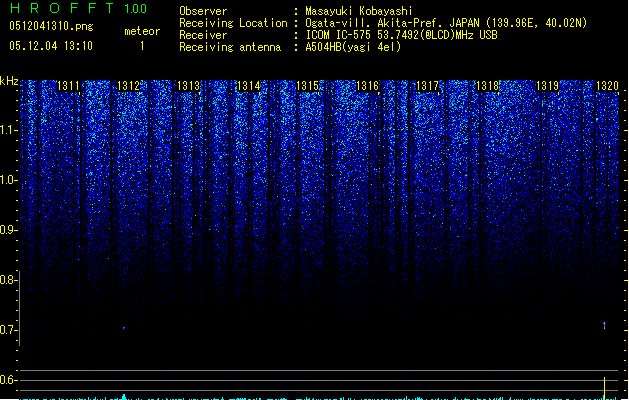Click the meteor count value 1
629x400 pixels.
pyautogui.click(x=142, y=46)
